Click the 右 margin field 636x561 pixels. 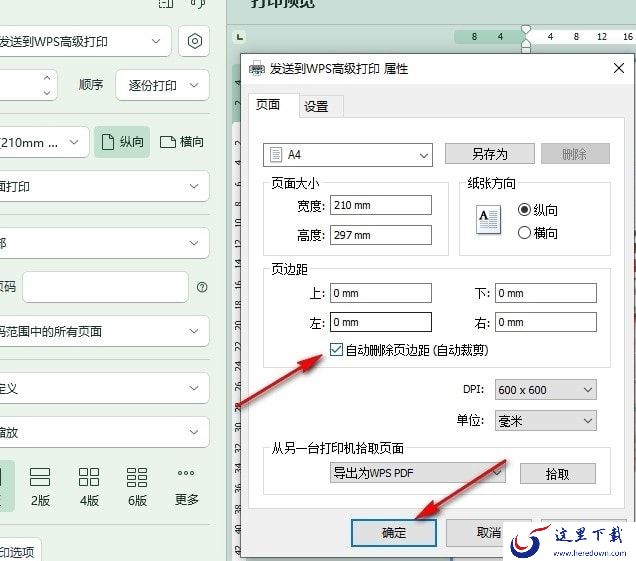pyautogui.click(x=546, y=322)
